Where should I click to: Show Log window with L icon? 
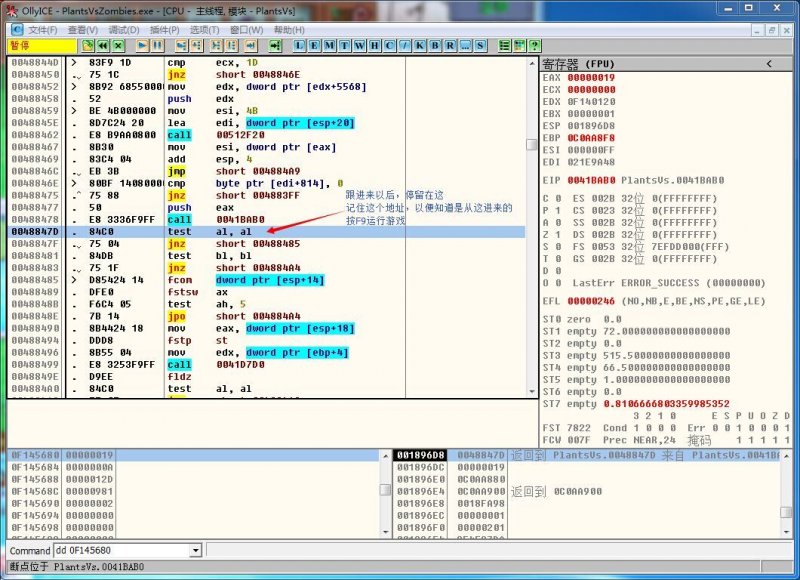tap(299, 46)
